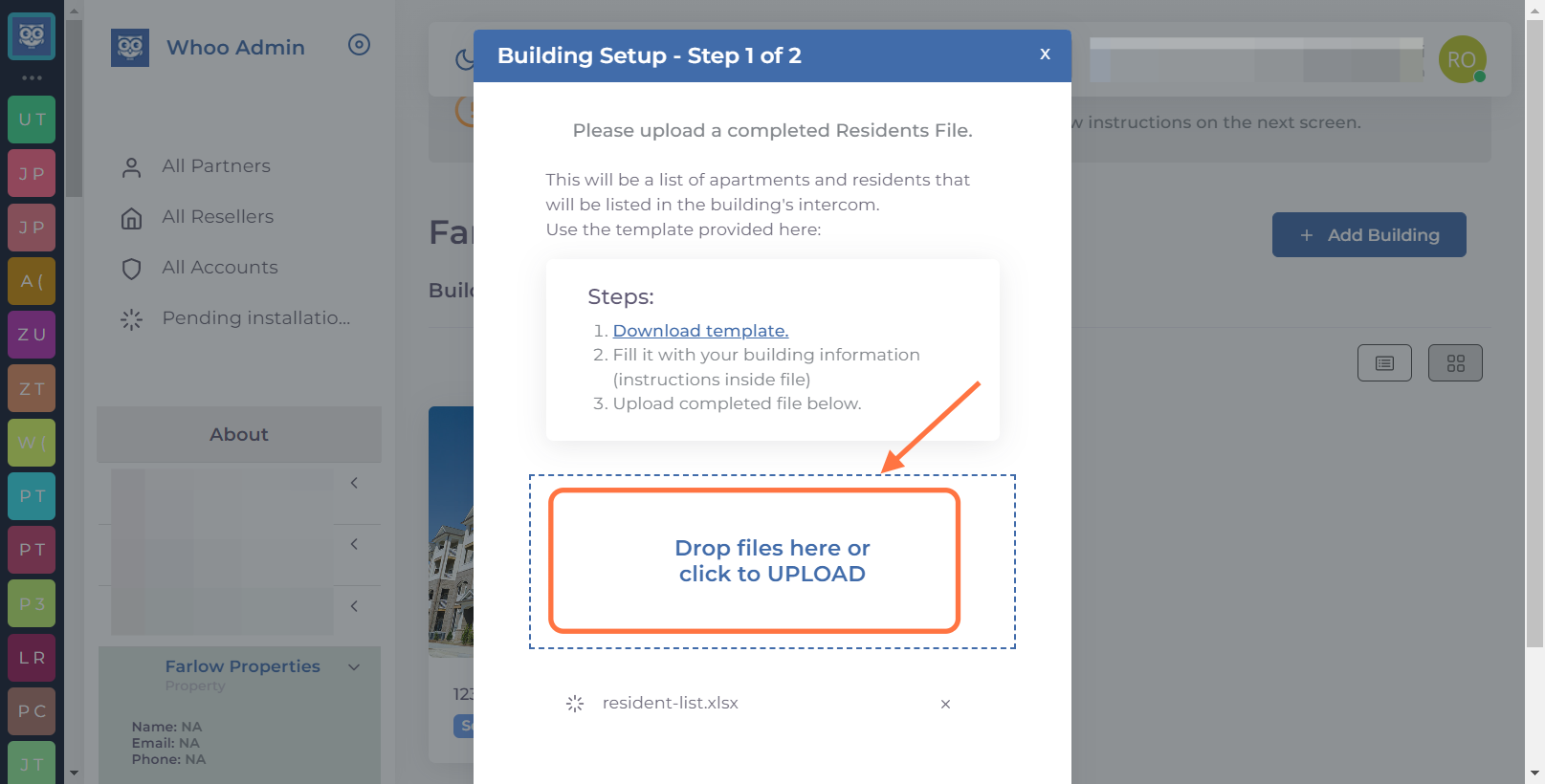This screenshot has width=1545, height=784.
Task: Open the LR workspace tile
Action: [x=32, y=658]
